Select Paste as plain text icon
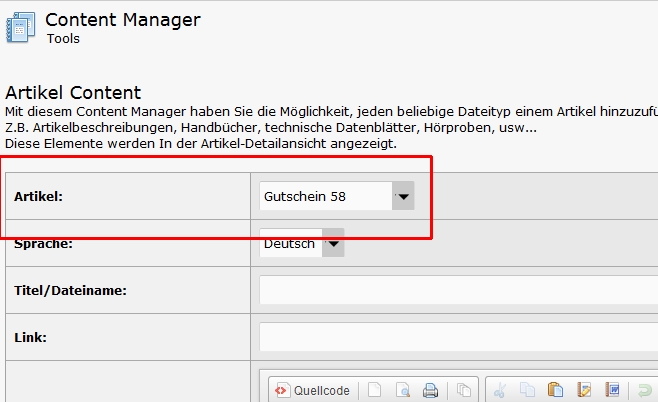 click(585, 390)
